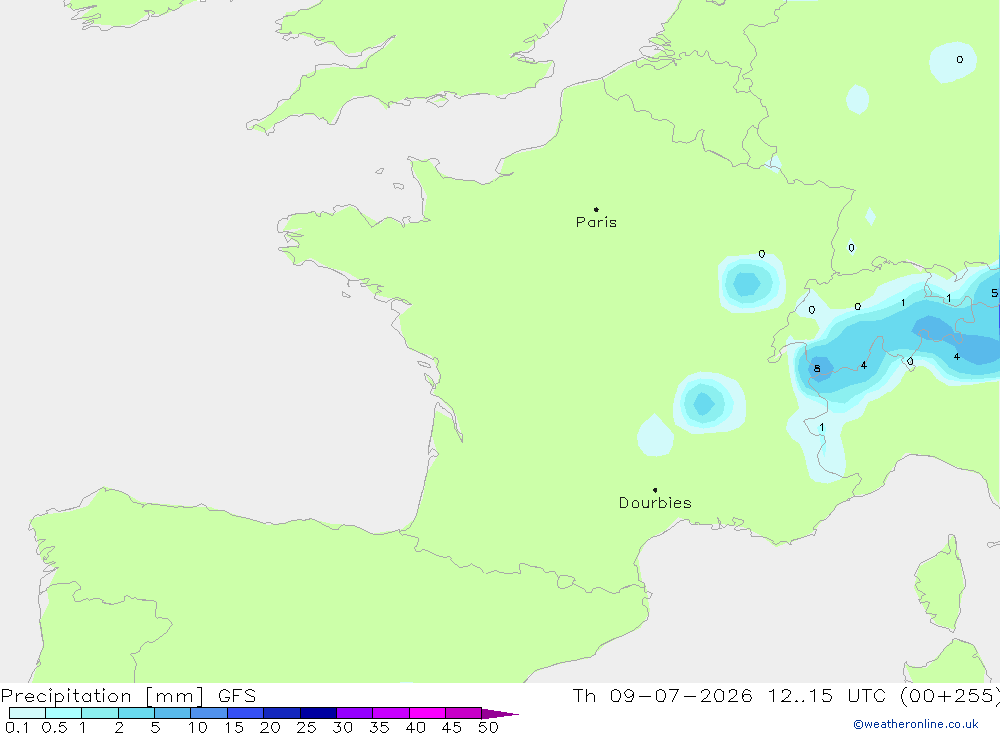Select the 5–10 mm legend swatch
The width and height of the screenshot is (1000, 733).
click(173, 713)
